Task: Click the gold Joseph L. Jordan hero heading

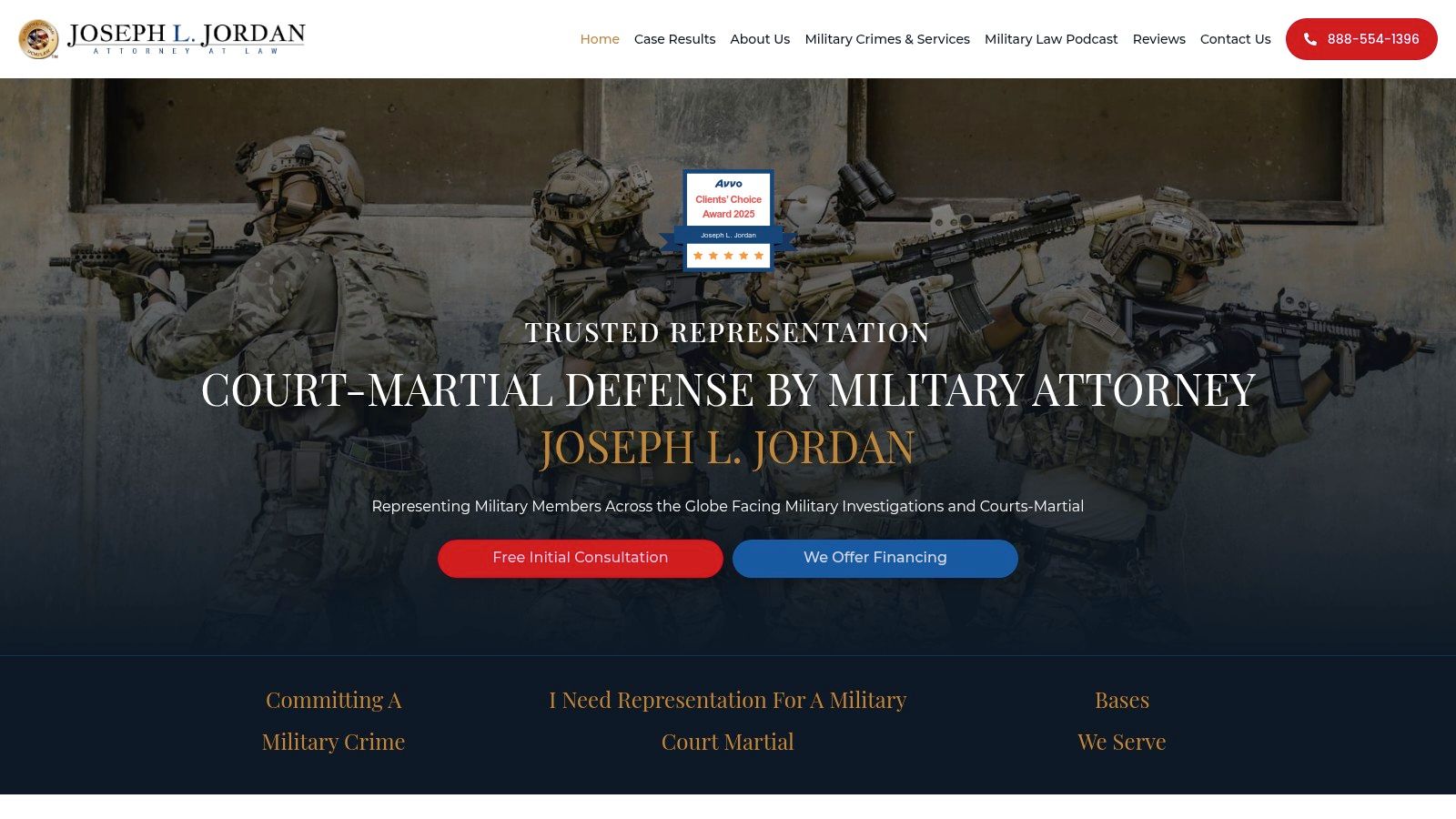Action: tap(727, 448)
